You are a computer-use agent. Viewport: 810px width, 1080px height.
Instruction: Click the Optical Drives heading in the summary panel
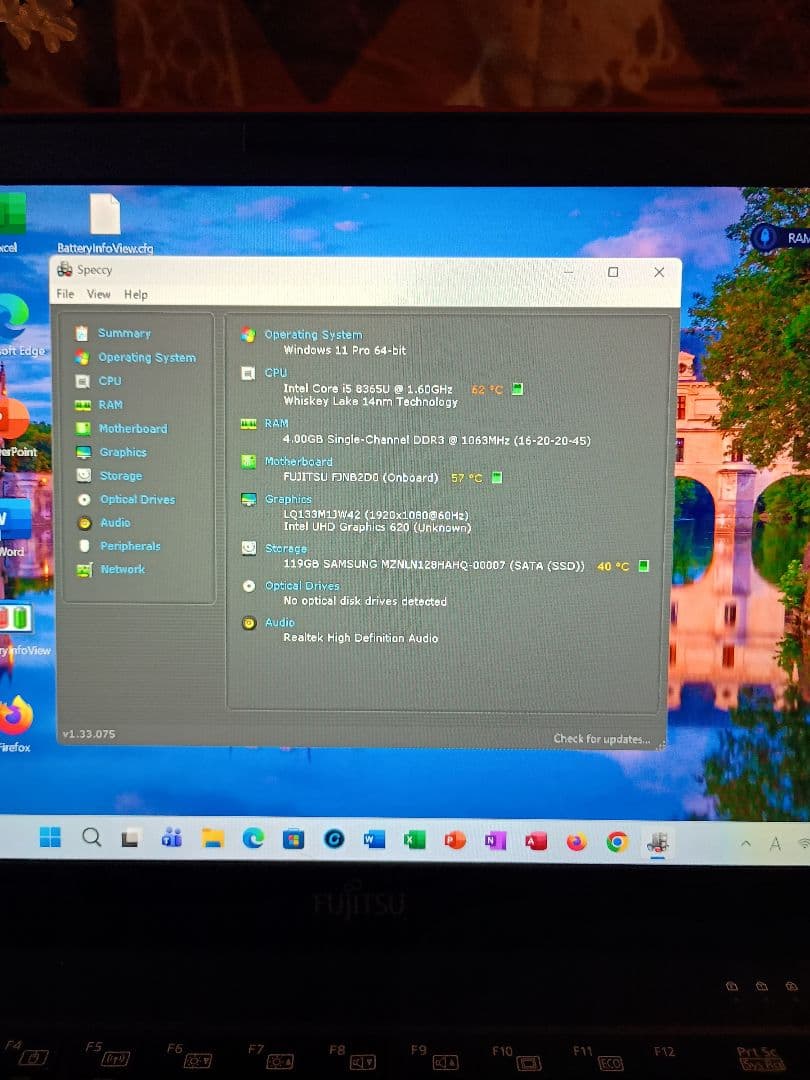coord(302,586)
